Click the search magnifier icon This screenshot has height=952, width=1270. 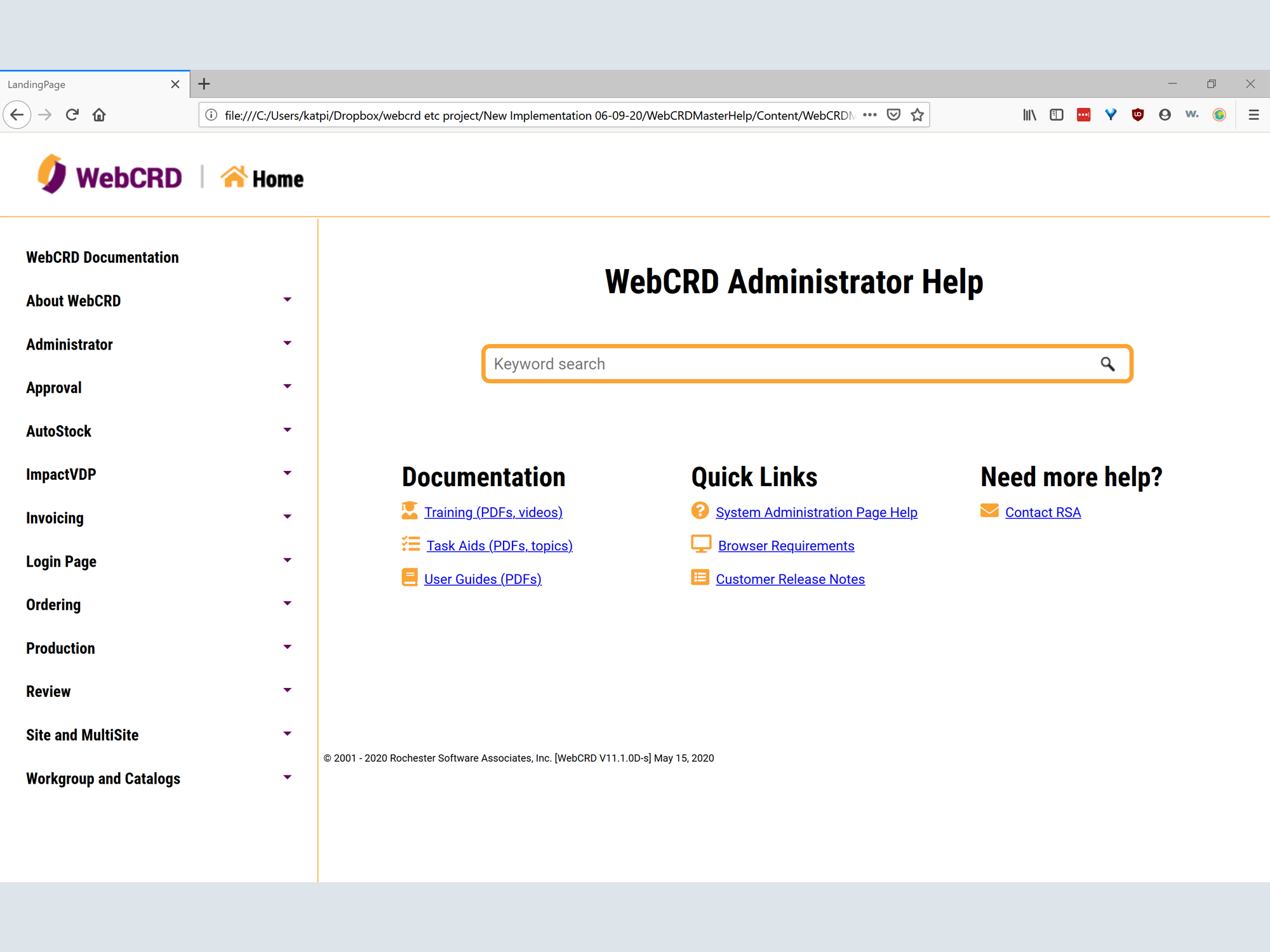[x=1107, y=364]
